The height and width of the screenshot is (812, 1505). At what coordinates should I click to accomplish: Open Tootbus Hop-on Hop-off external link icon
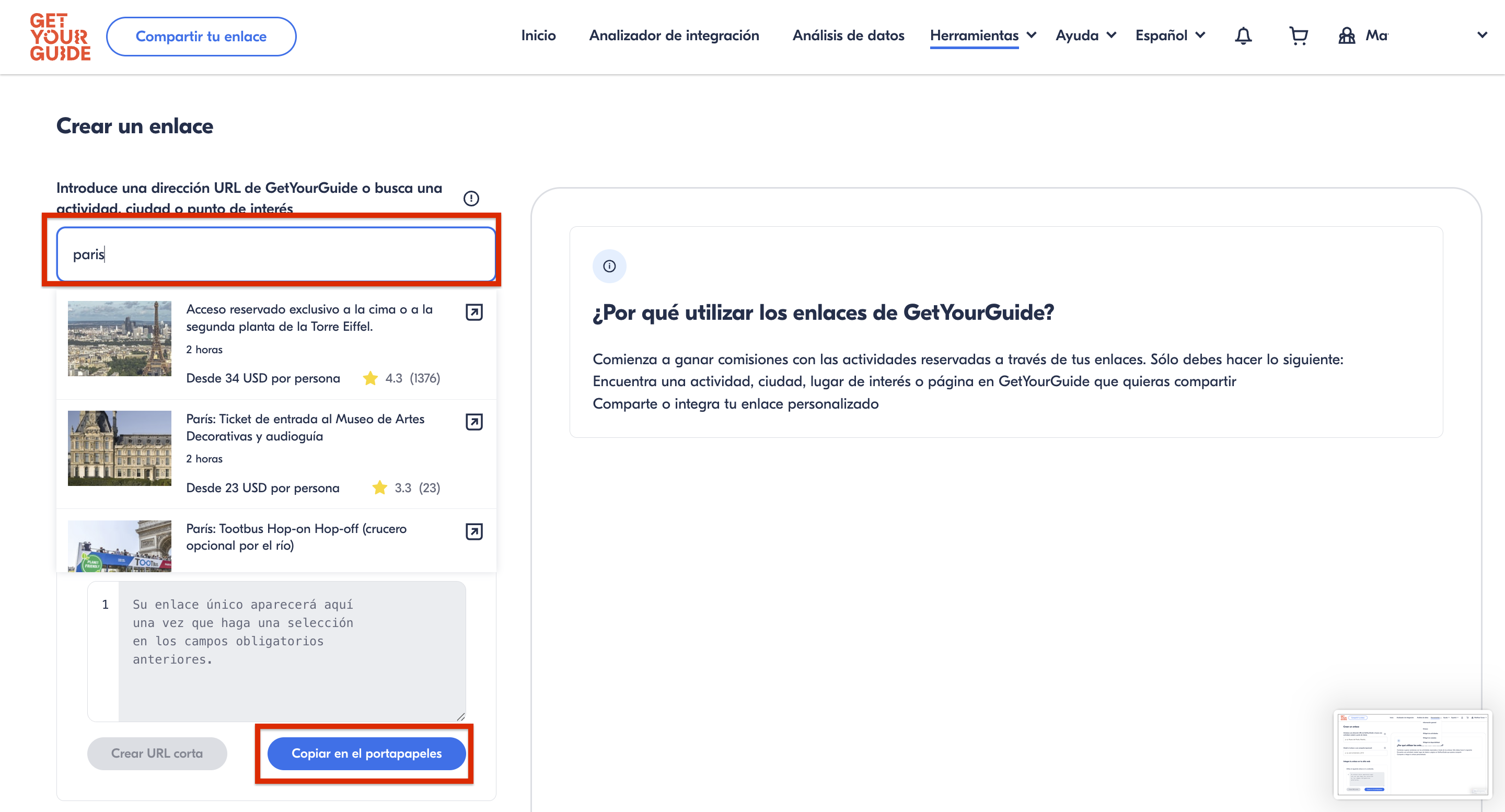pos(474,531)
